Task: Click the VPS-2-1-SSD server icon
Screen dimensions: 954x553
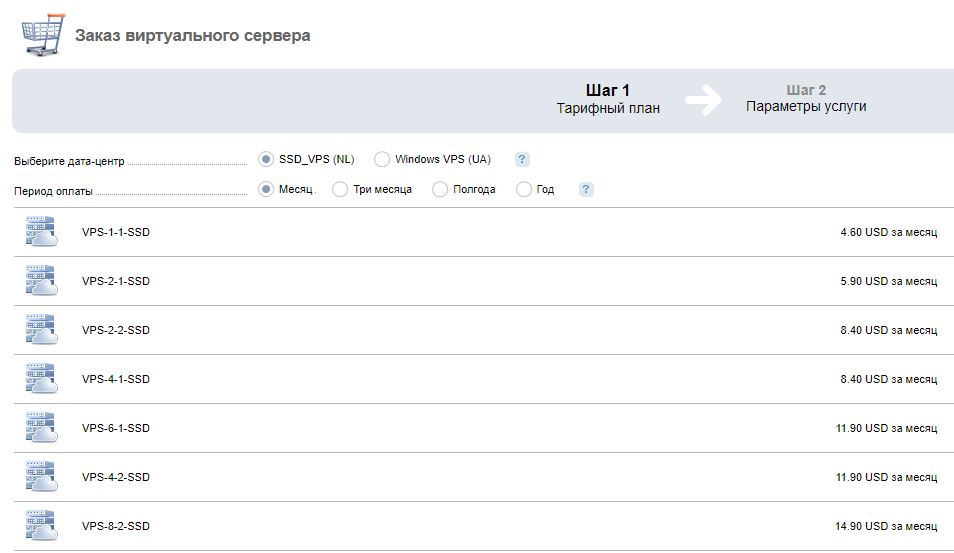Action: pos(41,280)
